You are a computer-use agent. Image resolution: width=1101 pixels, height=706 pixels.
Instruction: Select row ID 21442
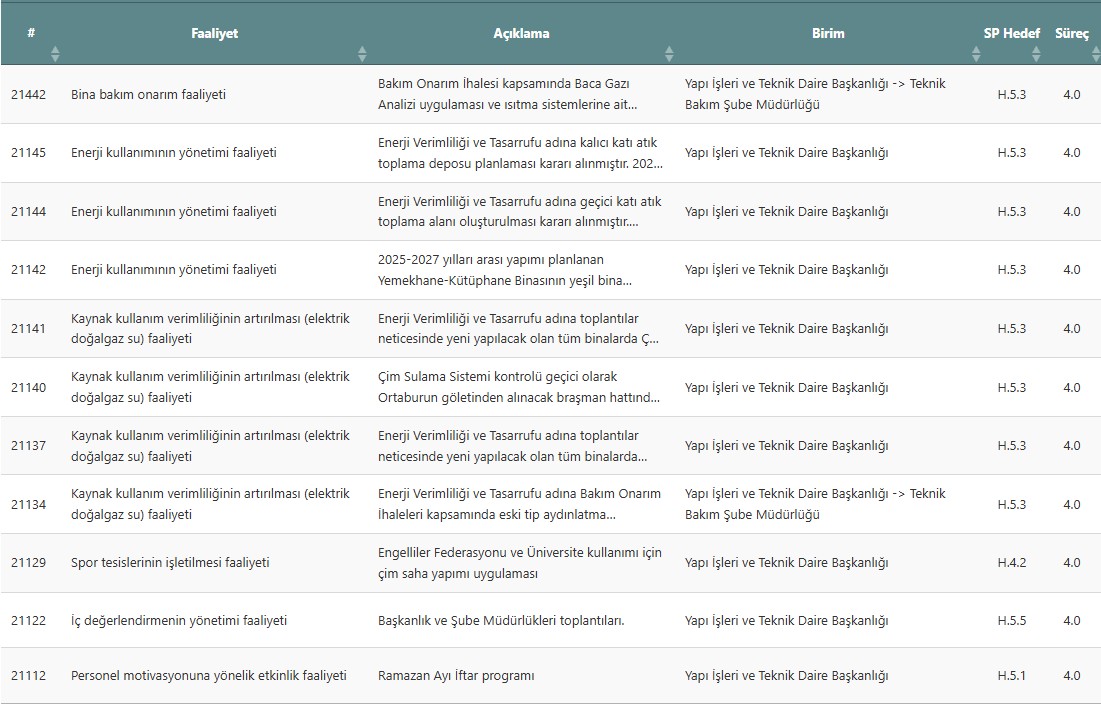[29, 95]
